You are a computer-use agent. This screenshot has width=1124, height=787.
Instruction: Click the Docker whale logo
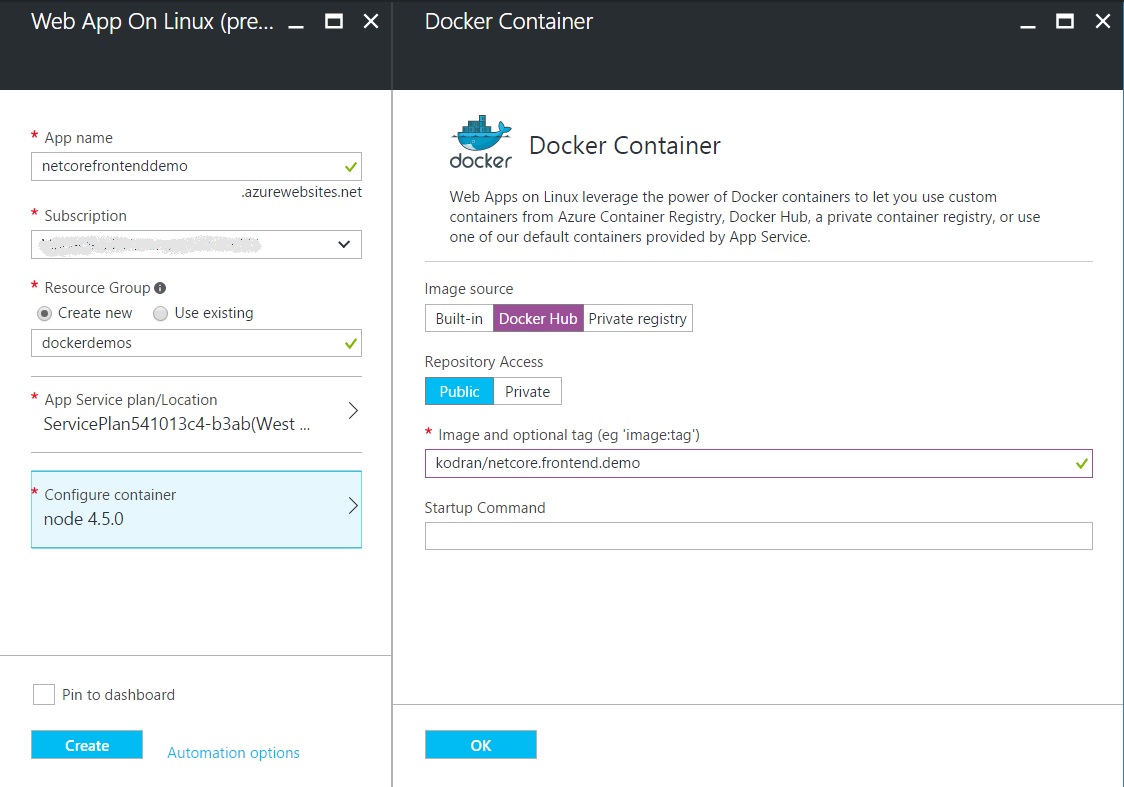click(x=481, y=138)
